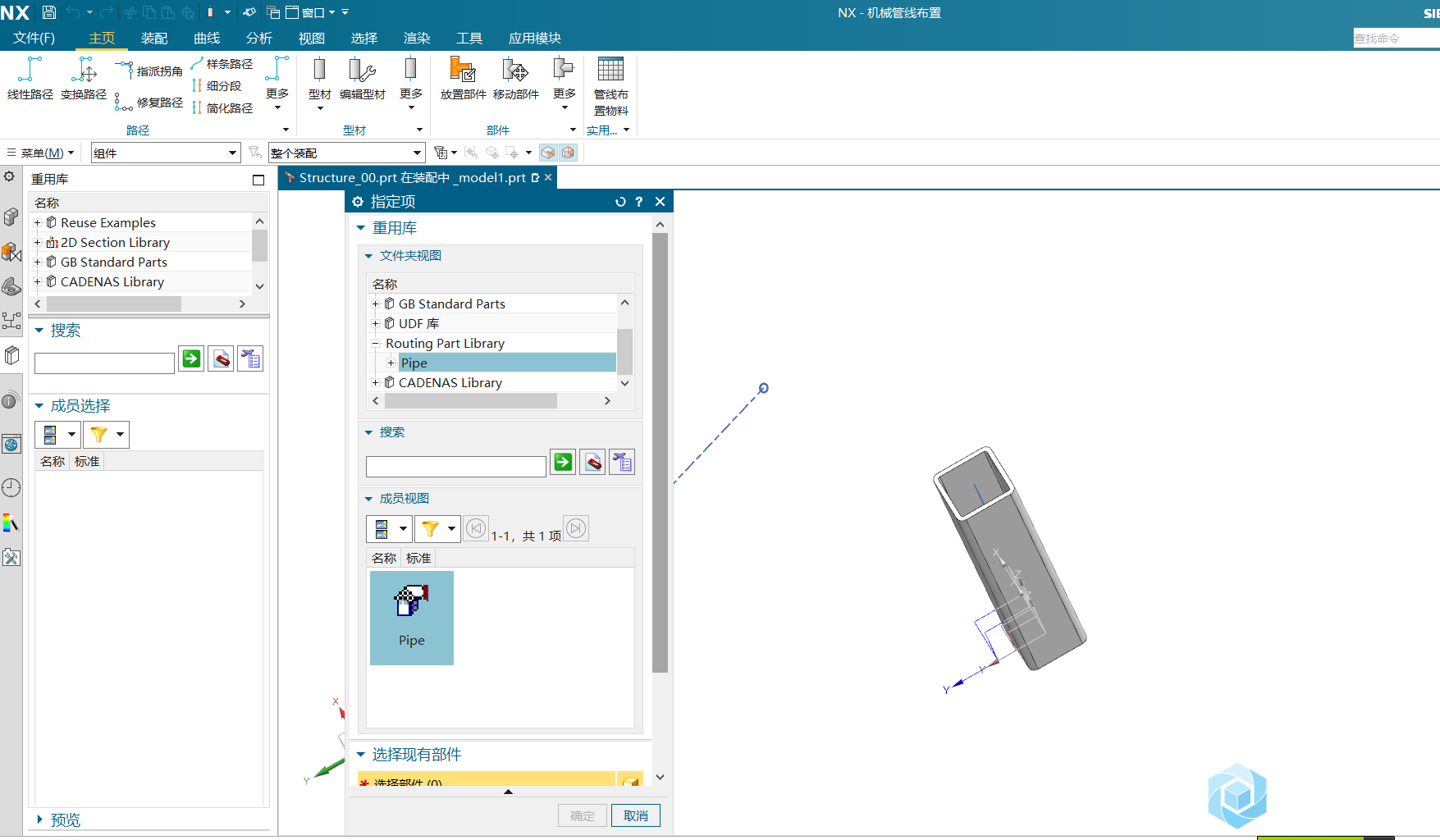Click the 查找命令 command finder box
The height and width of the screenshot is (840, 1440).
click(1397, 38)
